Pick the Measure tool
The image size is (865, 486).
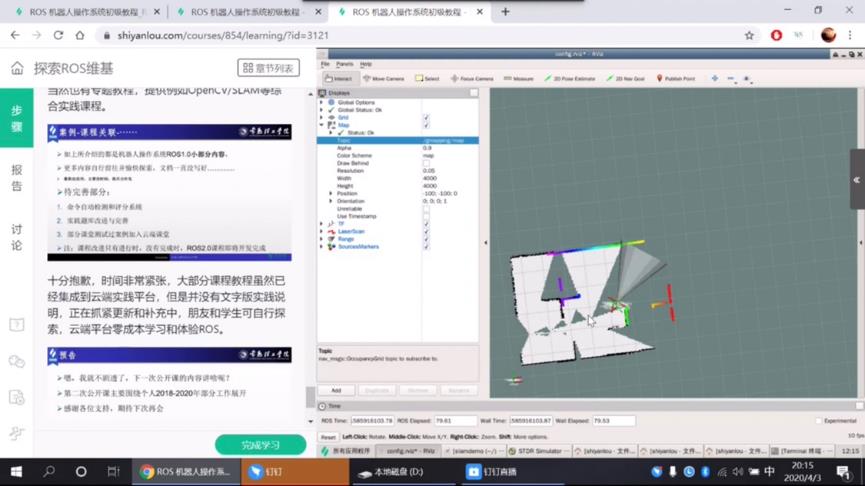[519, 78]
